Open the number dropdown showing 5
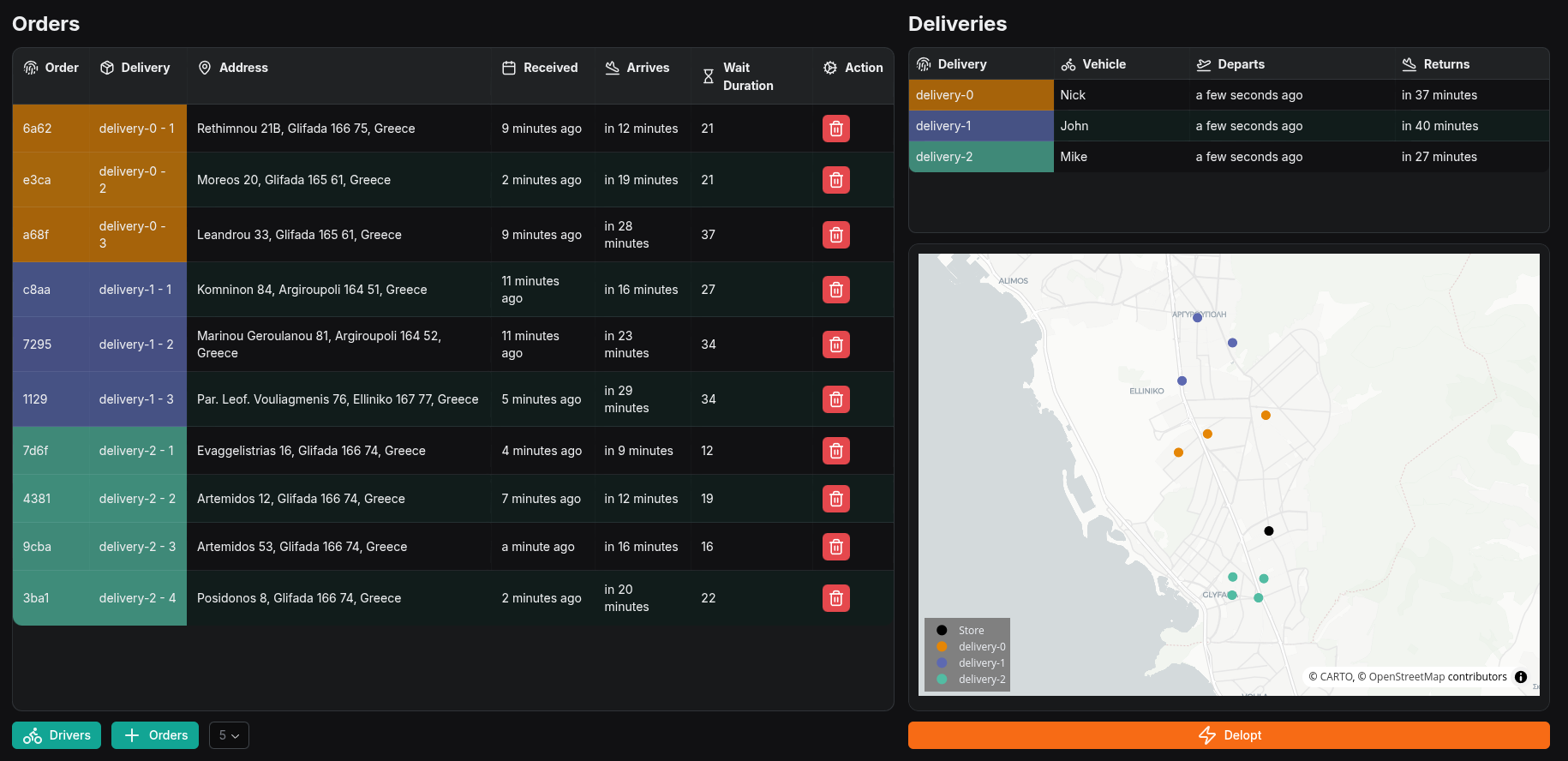1568x761 pixels. click(229, 735)
